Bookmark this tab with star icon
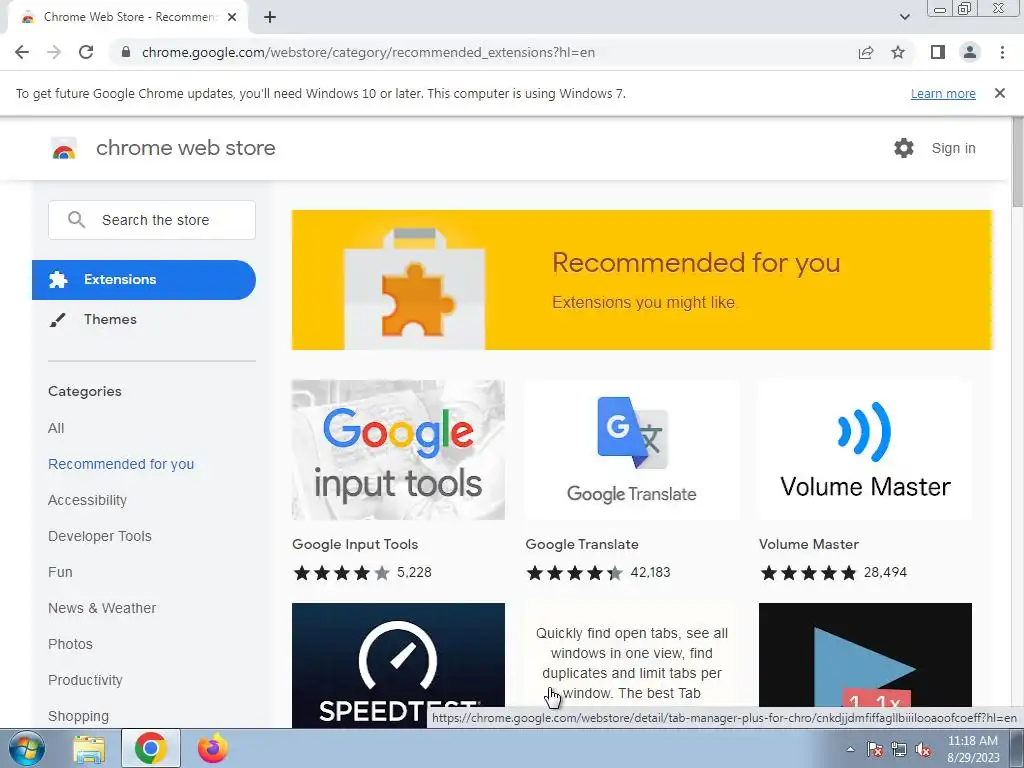1024x768 pixels. click(x=898, y=52)
